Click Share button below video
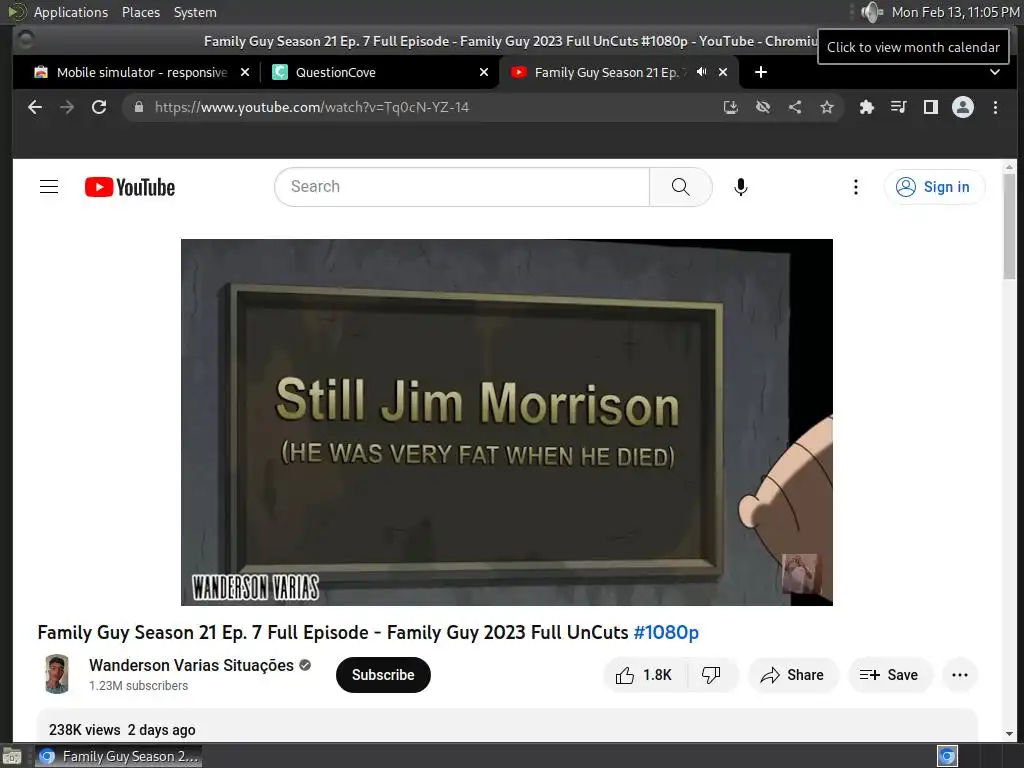Image resolution: width=1024 pixels, height=768 pixels. 792,675
